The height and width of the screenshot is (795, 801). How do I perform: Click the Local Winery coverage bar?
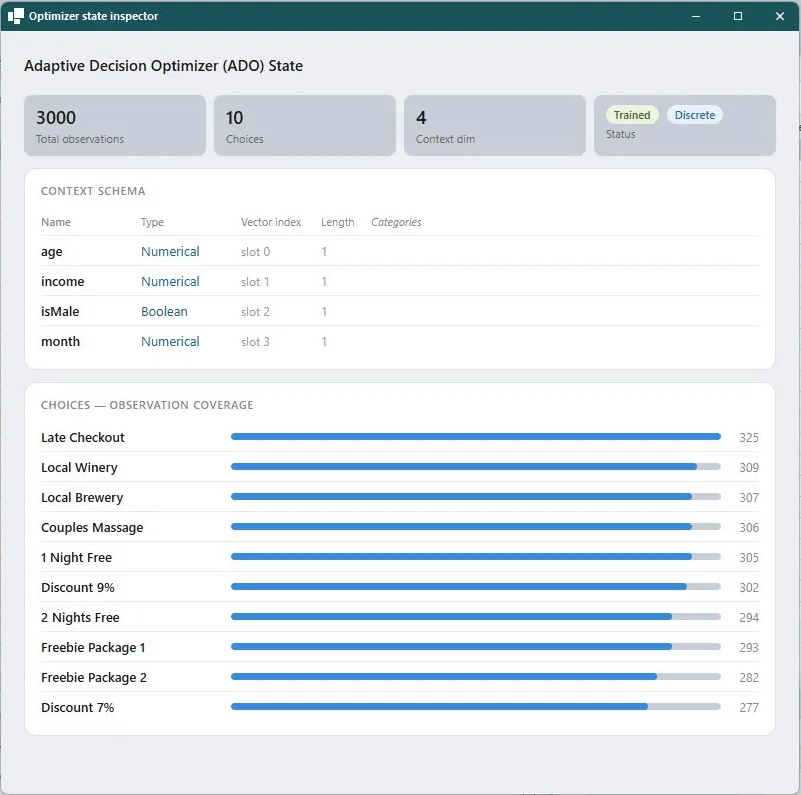(476, 467)
